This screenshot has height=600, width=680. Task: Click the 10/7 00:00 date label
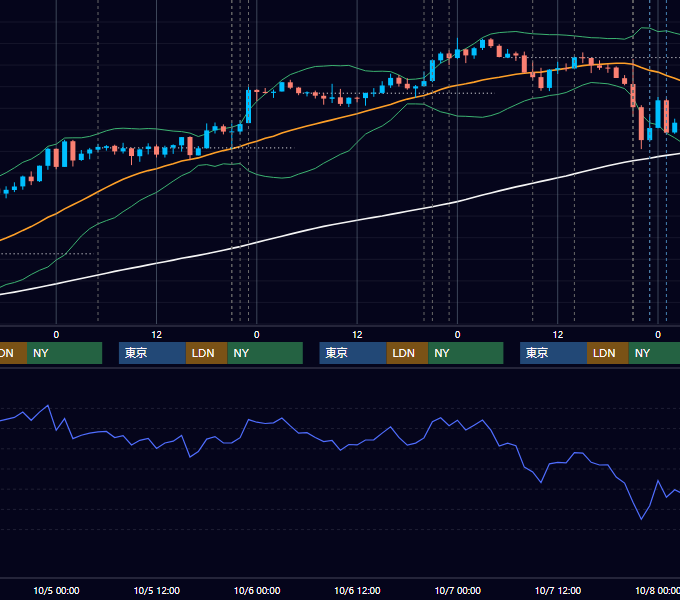(458, 590)
